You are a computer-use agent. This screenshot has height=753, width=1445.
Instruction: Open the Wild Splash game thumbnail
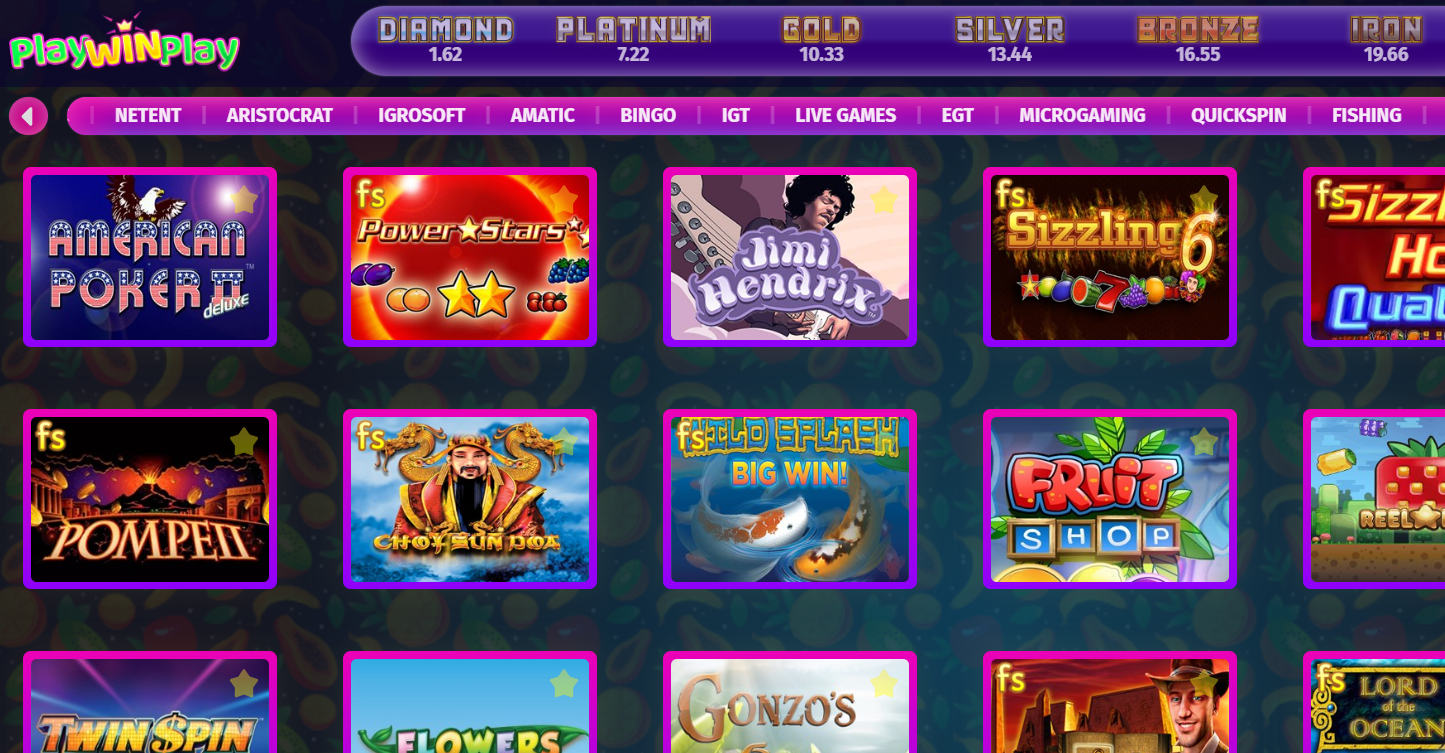(790, 499)
